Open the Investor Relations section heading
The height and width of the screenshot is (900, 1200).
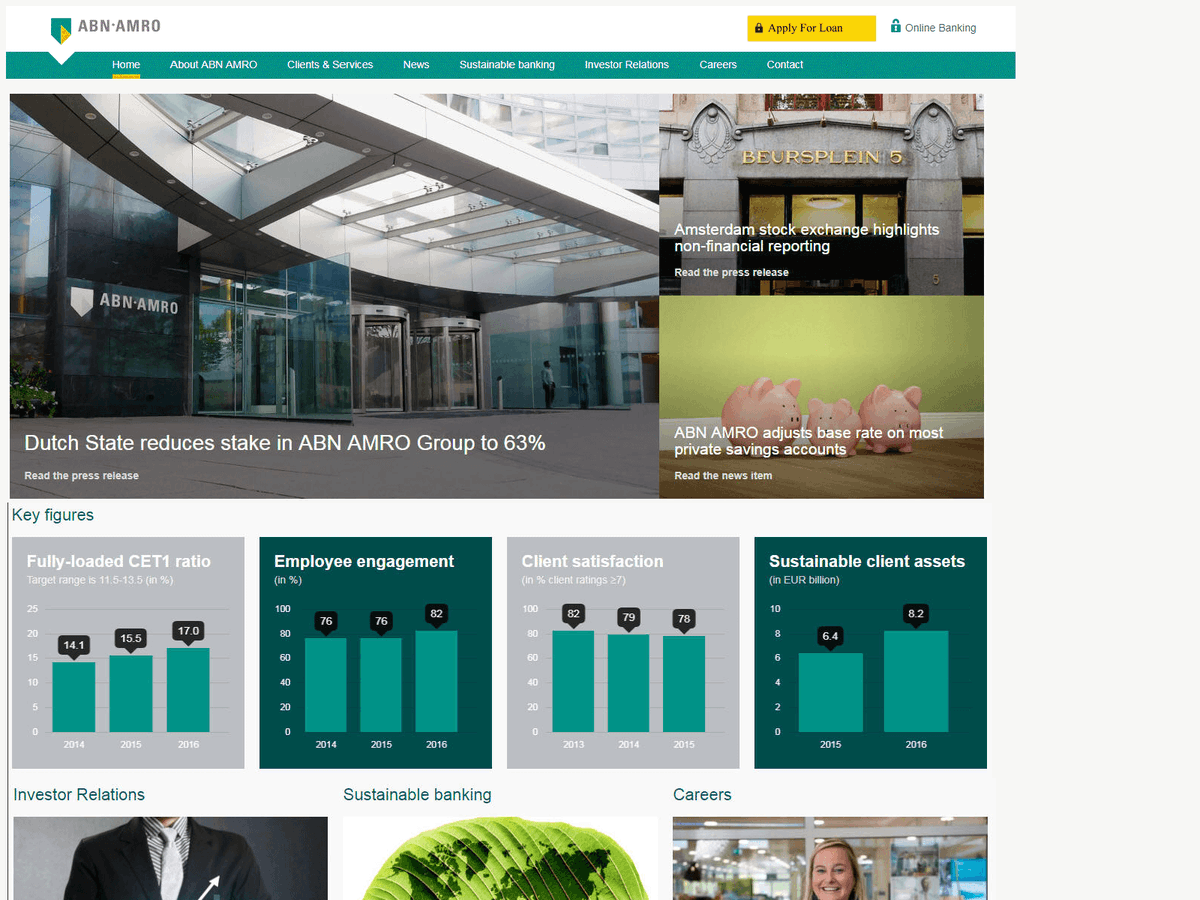(79, 795)
